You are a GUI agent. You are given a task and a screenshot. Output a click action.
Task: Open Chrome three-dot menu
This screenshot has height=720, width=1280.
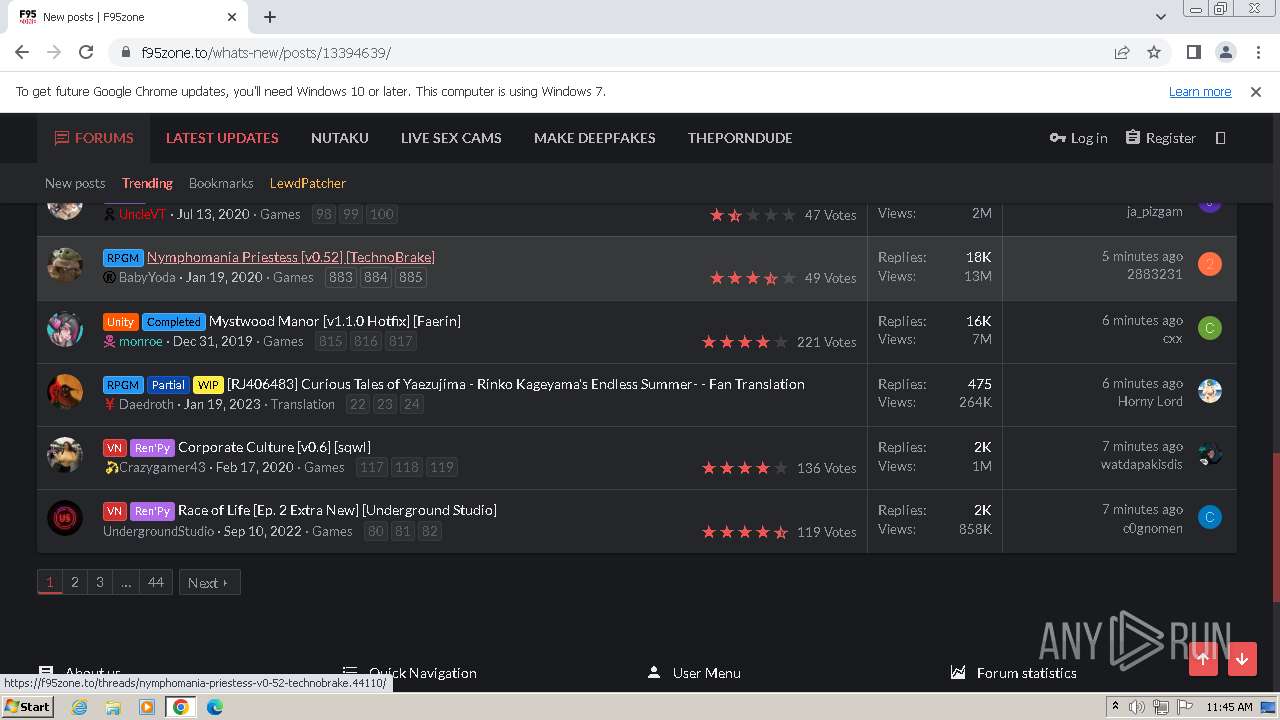tap(1258, 52)
